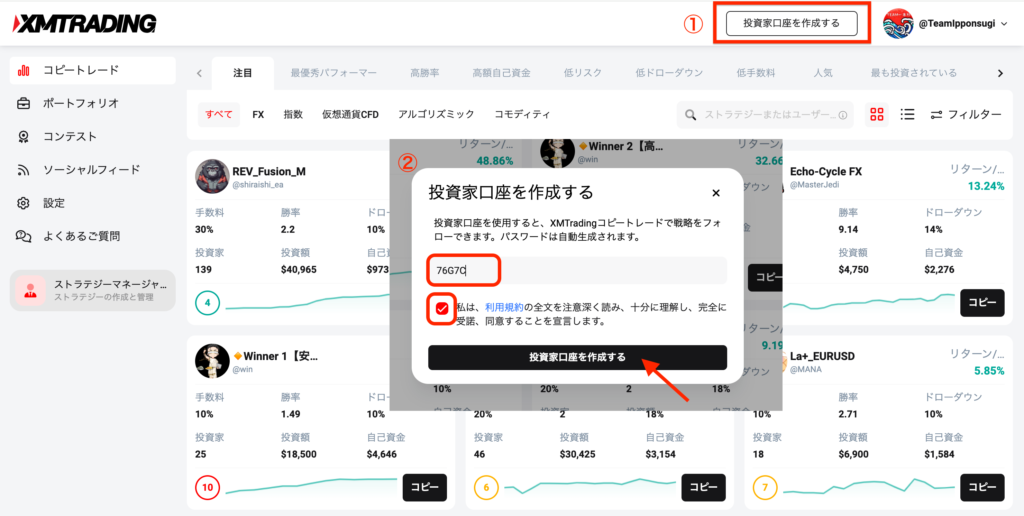This screenshot has height=516, width=1024.
Task: Click the @shiraishi_ea username
Action: [x=258, y=185]
